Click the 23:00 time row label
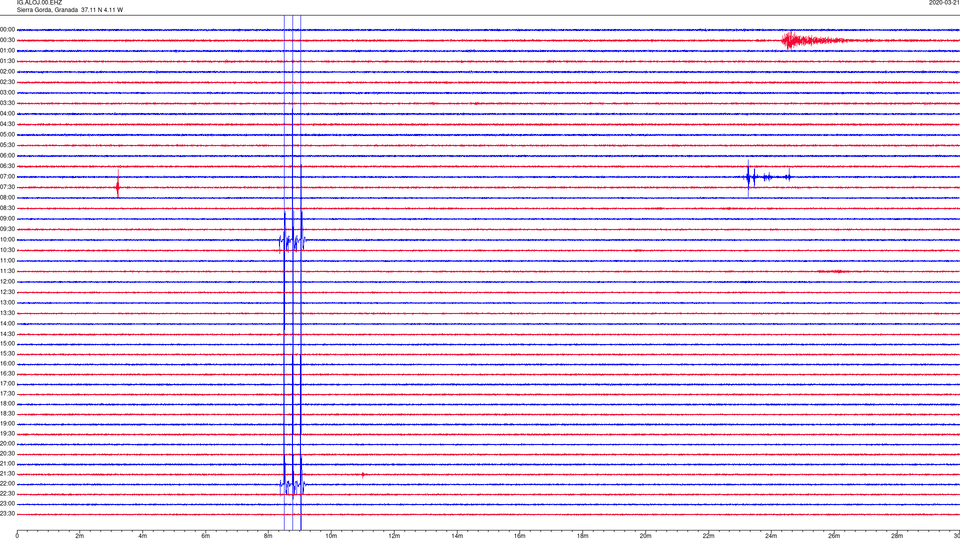The width and height of the screenshot is (960, 540). [7, 504]
